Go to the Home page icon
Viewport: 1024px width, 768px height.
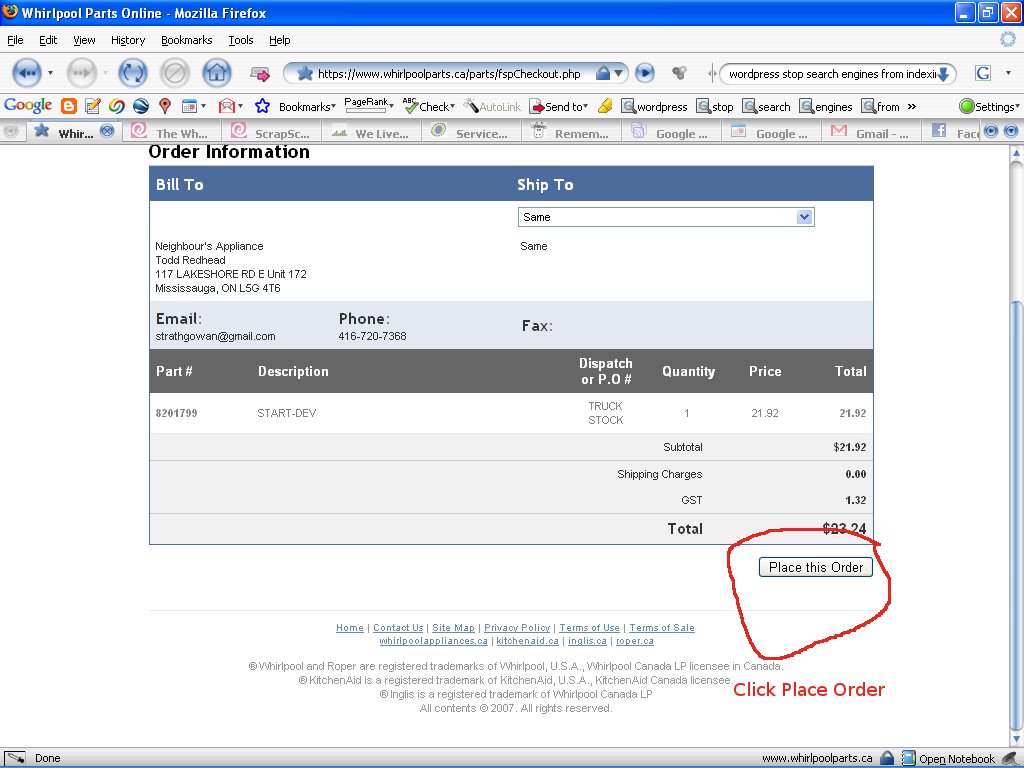click(217, 73)
